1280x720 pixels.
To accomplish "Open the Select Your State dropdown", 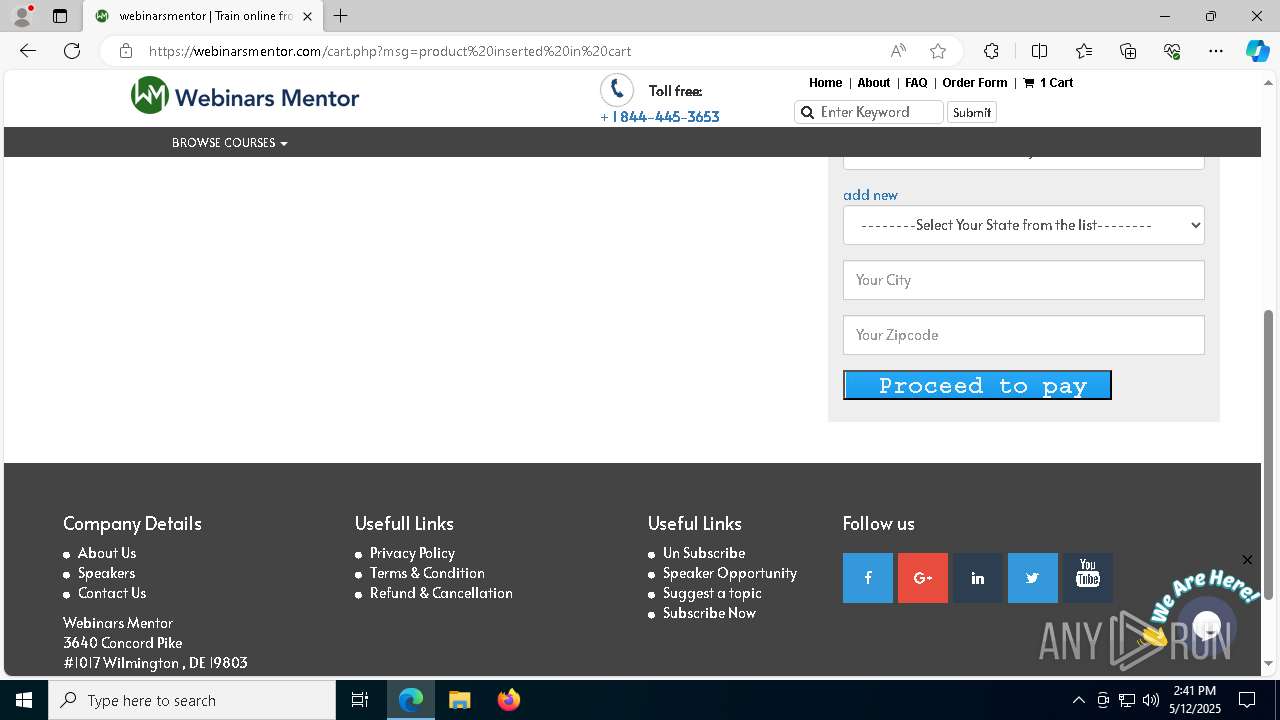I will point(1023,225).
